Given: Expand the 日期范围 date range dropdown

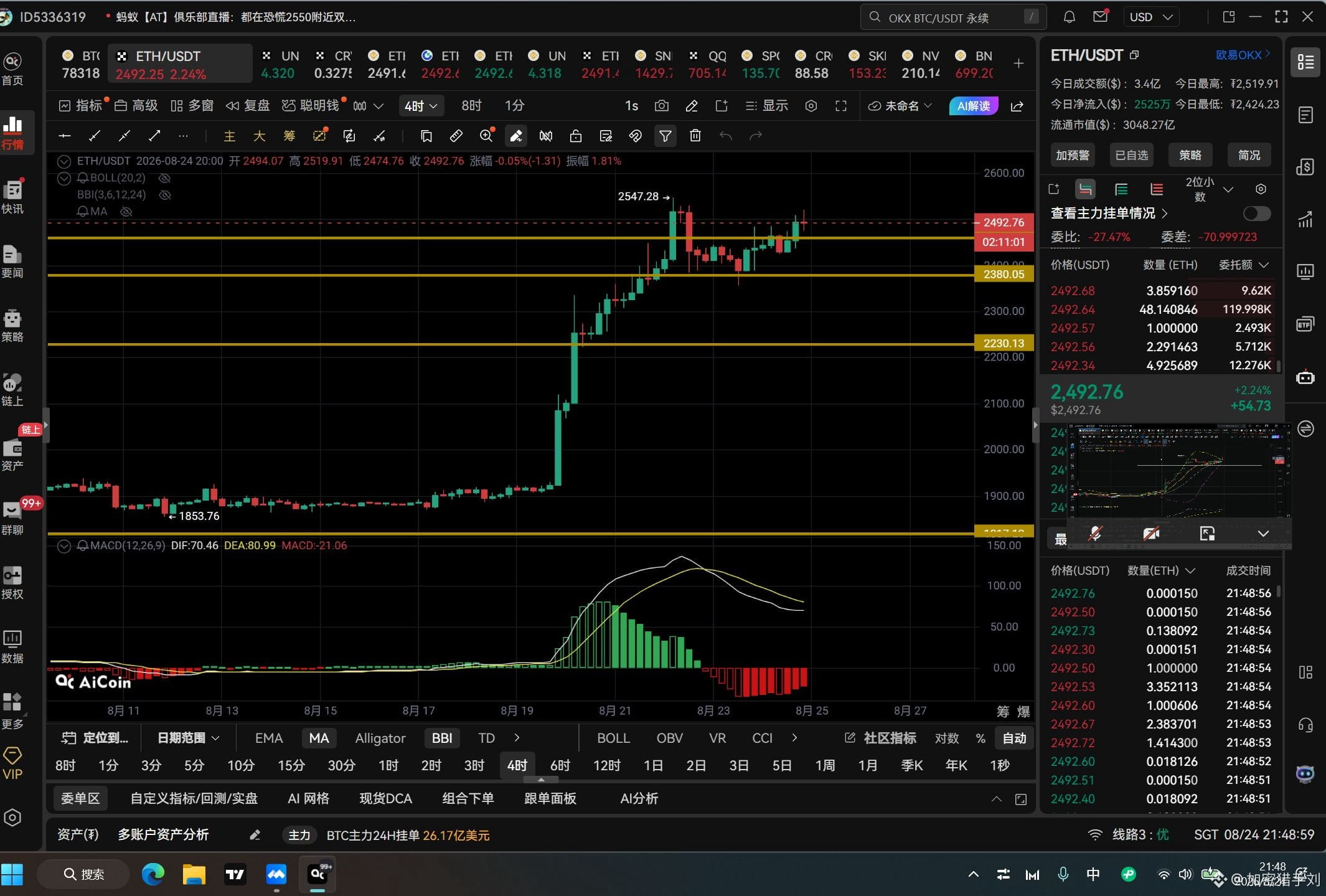Looking at the screenshot, I should point(188,738).
